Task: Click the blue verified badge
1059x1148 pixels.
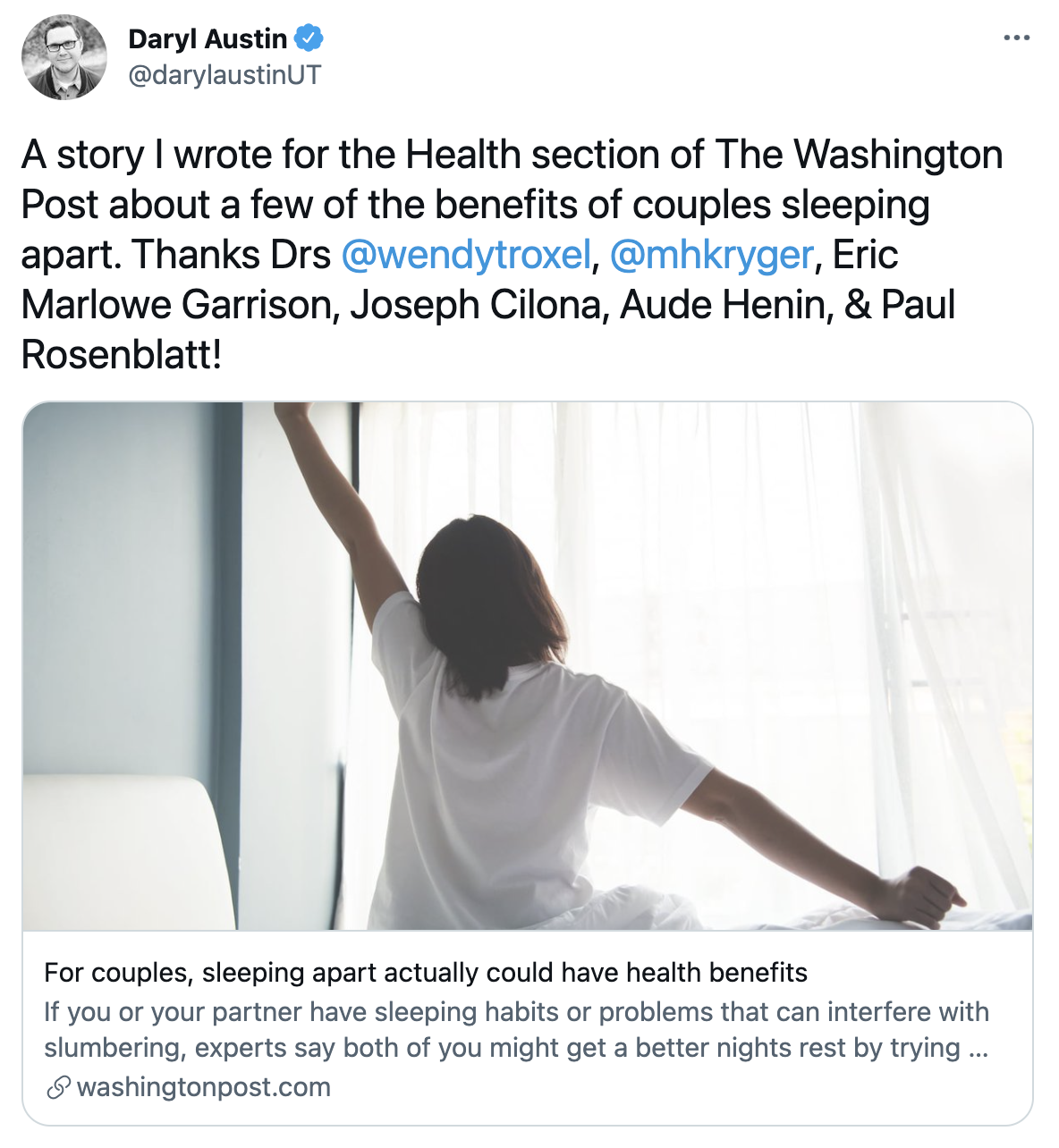Action: (309, 38)
